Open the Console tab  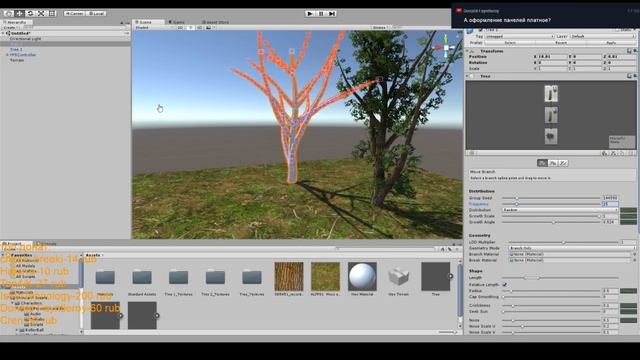[47, 244]
